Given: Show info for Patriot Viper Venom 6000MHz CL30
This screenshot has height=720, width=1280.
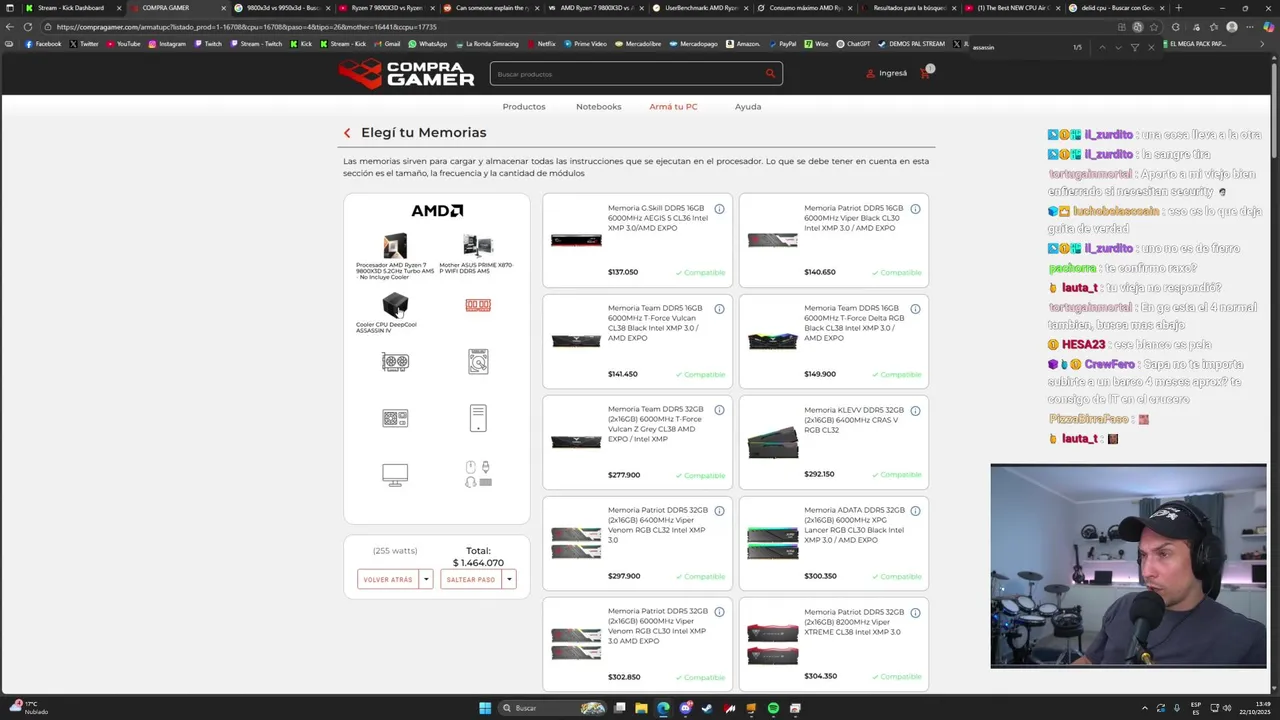Looking at the screenshot, I should pyautogui.click(x=719, y=612).
